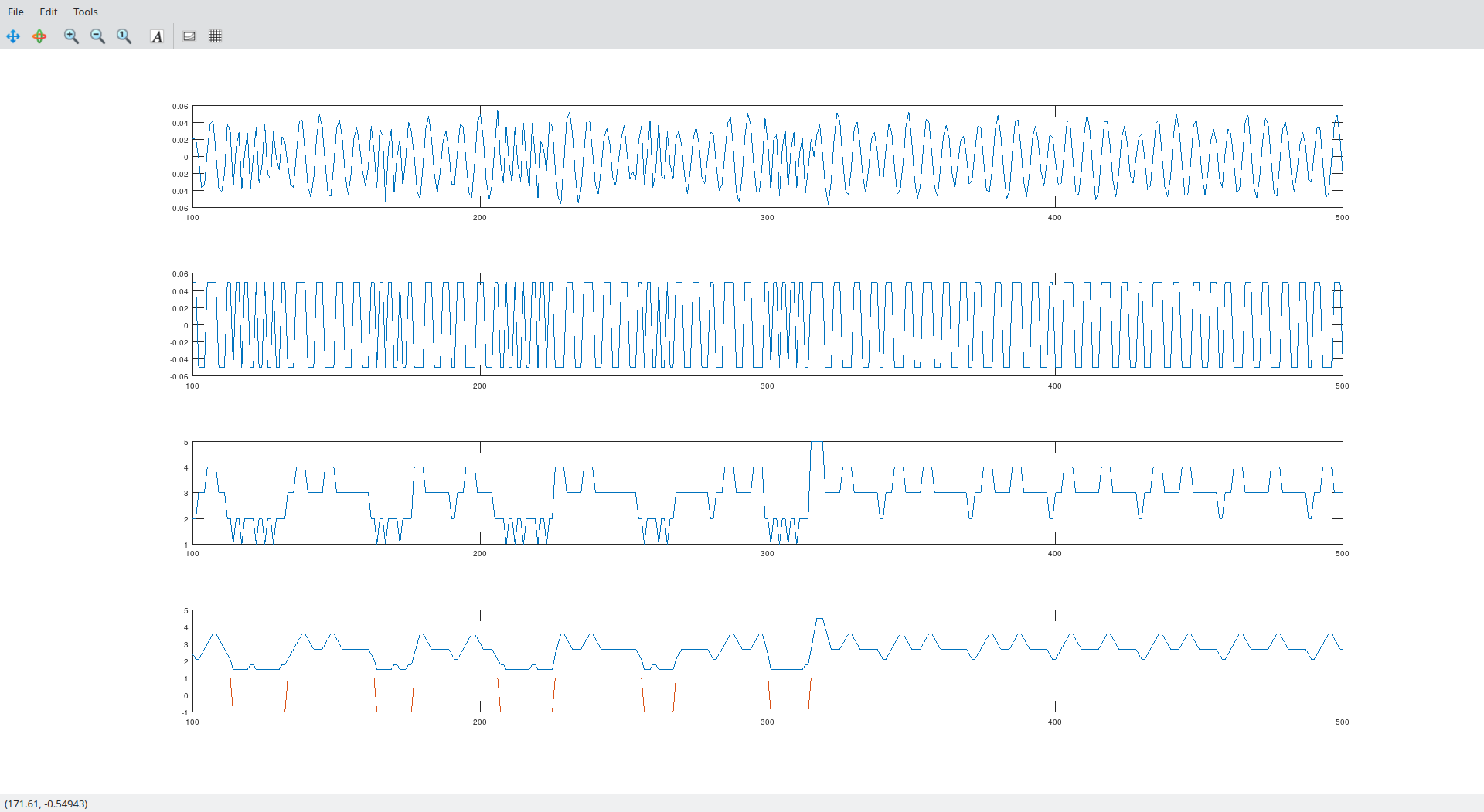Click inside the third subplot step signal

[x=768, y=493]
